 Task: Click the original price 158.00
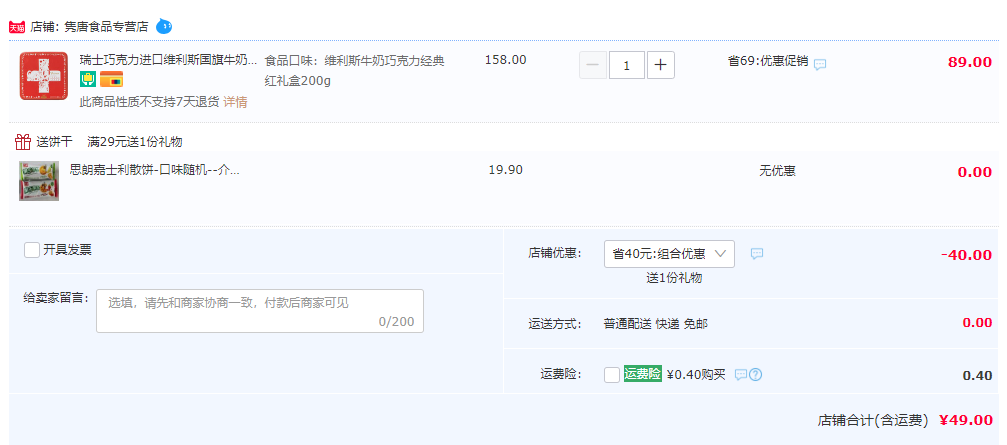[505, 60]
